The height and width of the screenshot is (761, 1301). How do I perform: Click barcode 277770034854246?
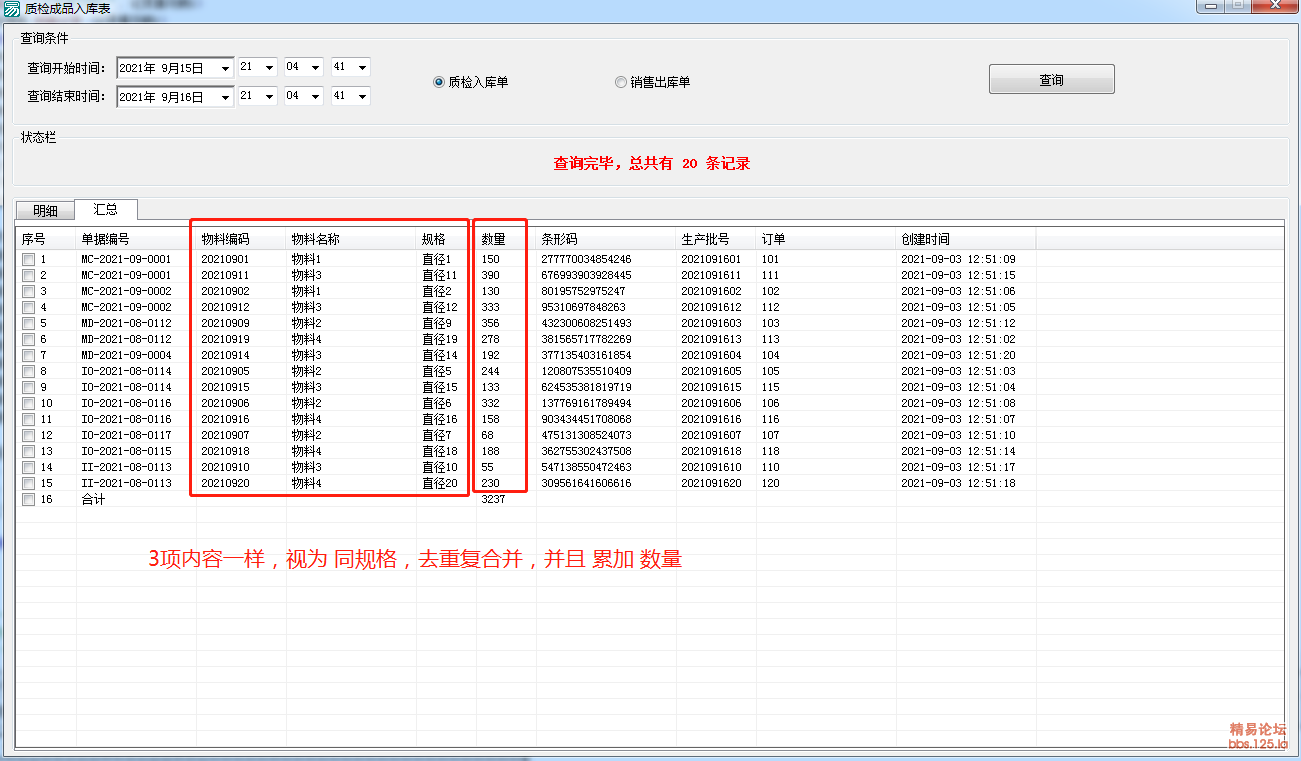[586, 260]
